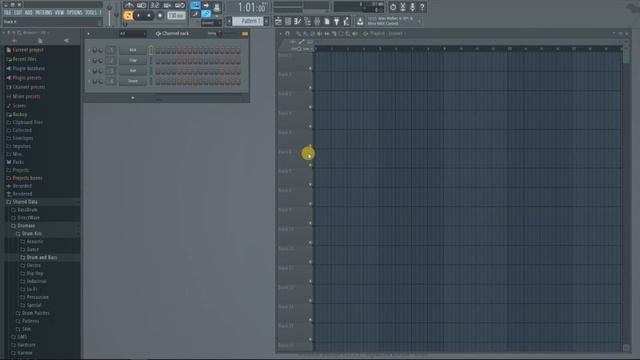Click the tempo tapper icon in toolbar
This screenshot has width=640, height=360.
pos(347,21)
